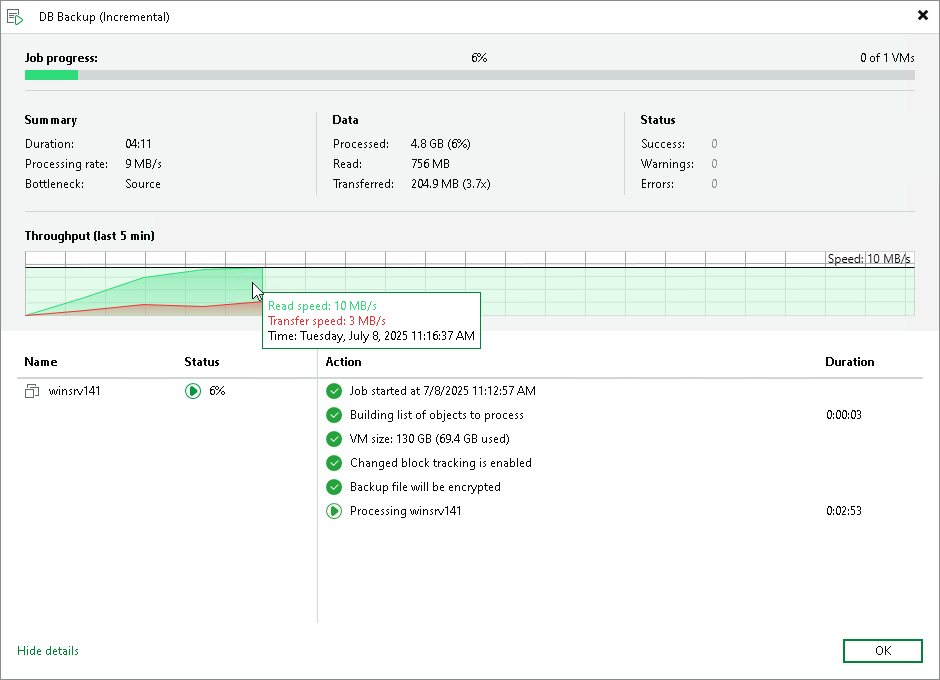
Task: Collapse the panel via Hide details link
Action: 48,651
